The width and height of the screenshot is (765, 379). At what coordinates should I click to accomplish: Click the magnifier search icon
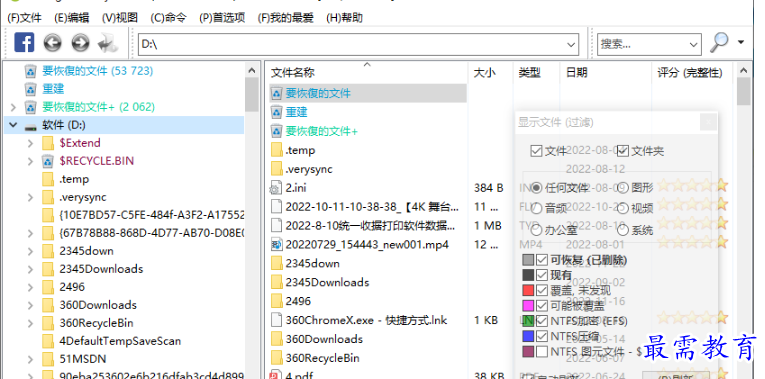tap(719, 43)
